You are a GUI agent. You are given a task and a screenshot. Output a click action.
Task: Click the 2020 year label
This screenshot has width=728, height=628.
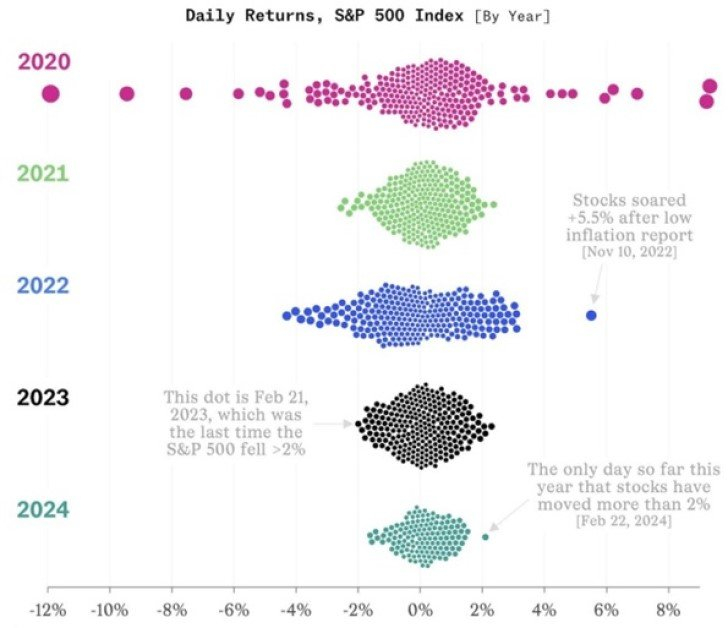(x=43, y=61)
